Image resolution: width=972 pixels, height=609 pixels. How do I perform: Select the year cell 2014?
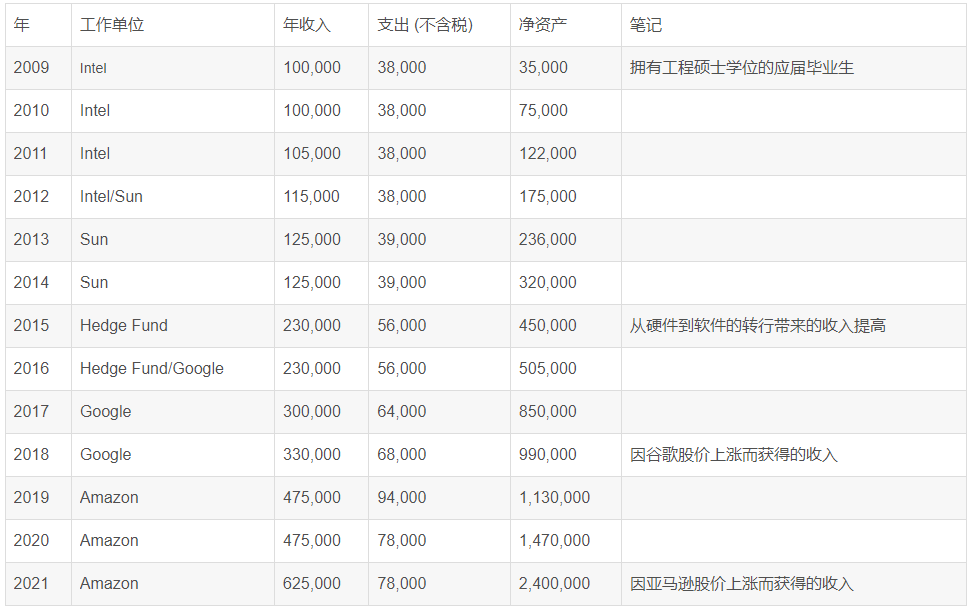(x=32, y=282)
